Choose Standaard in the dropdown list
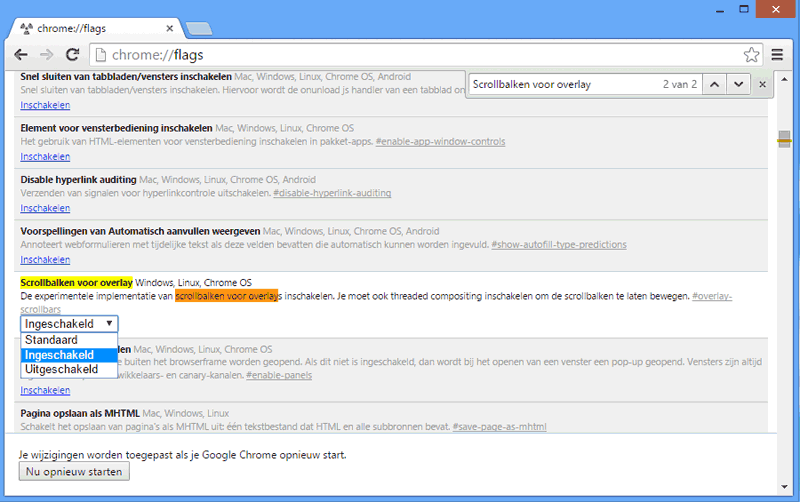 (69, 340)
